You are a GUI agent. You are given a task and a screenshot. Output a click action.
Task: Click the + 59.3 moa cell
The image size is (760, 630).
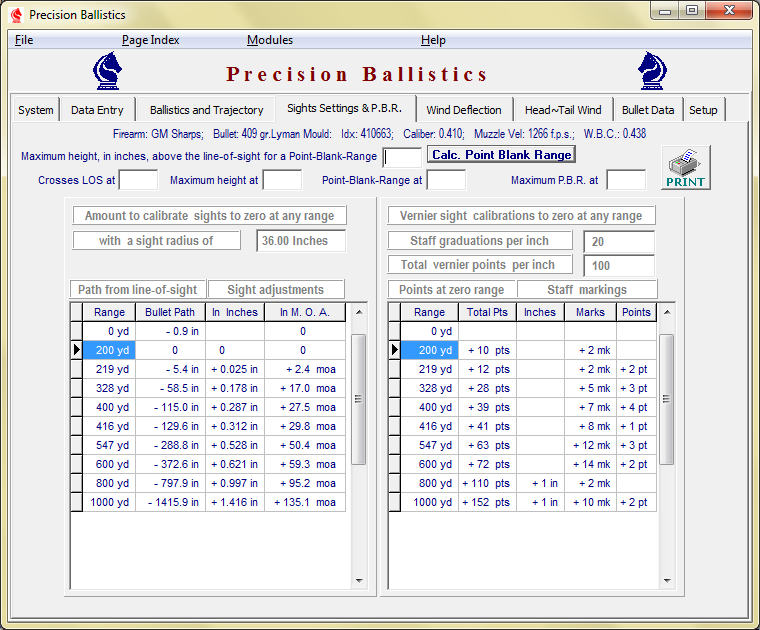[305, 464]
